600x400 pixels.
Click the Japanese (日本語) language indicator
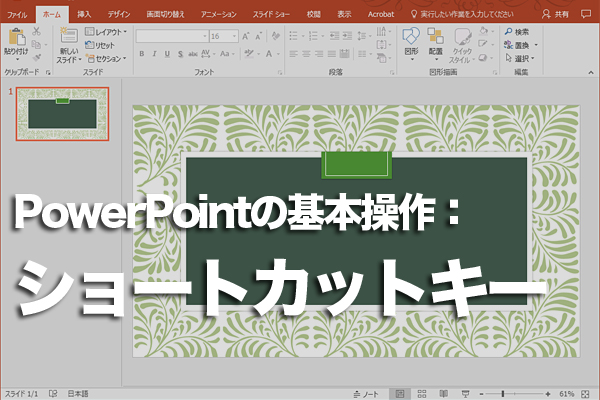point(78,393)
